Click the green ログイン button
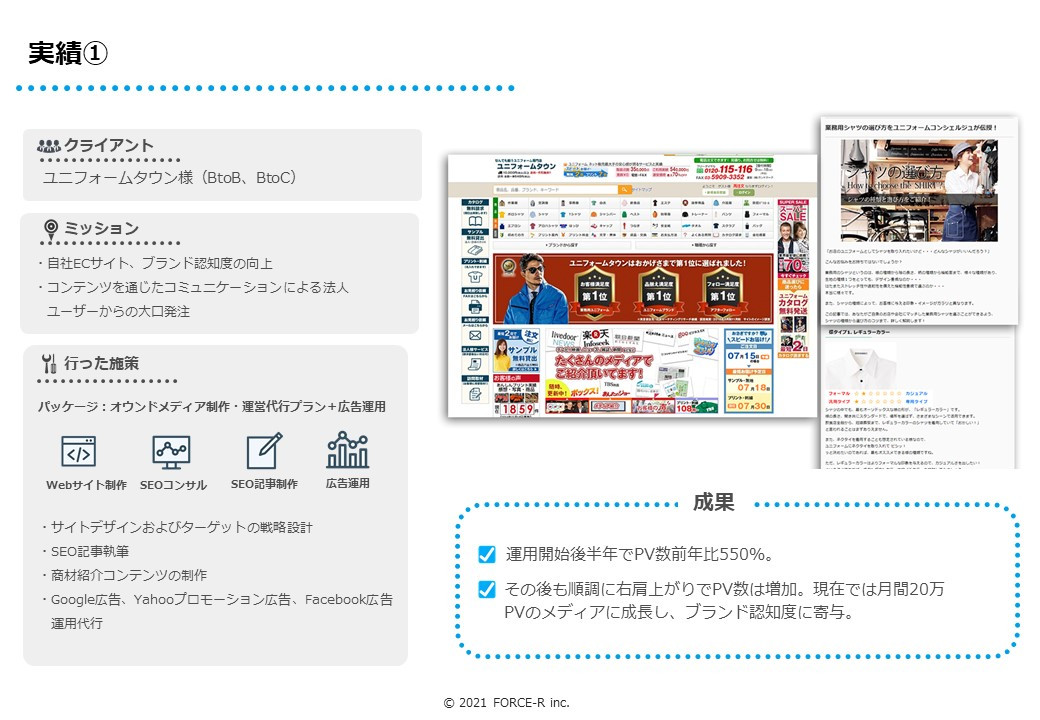Image resolution: width=1040 pixels, height=720 pixels. [745, 192]
